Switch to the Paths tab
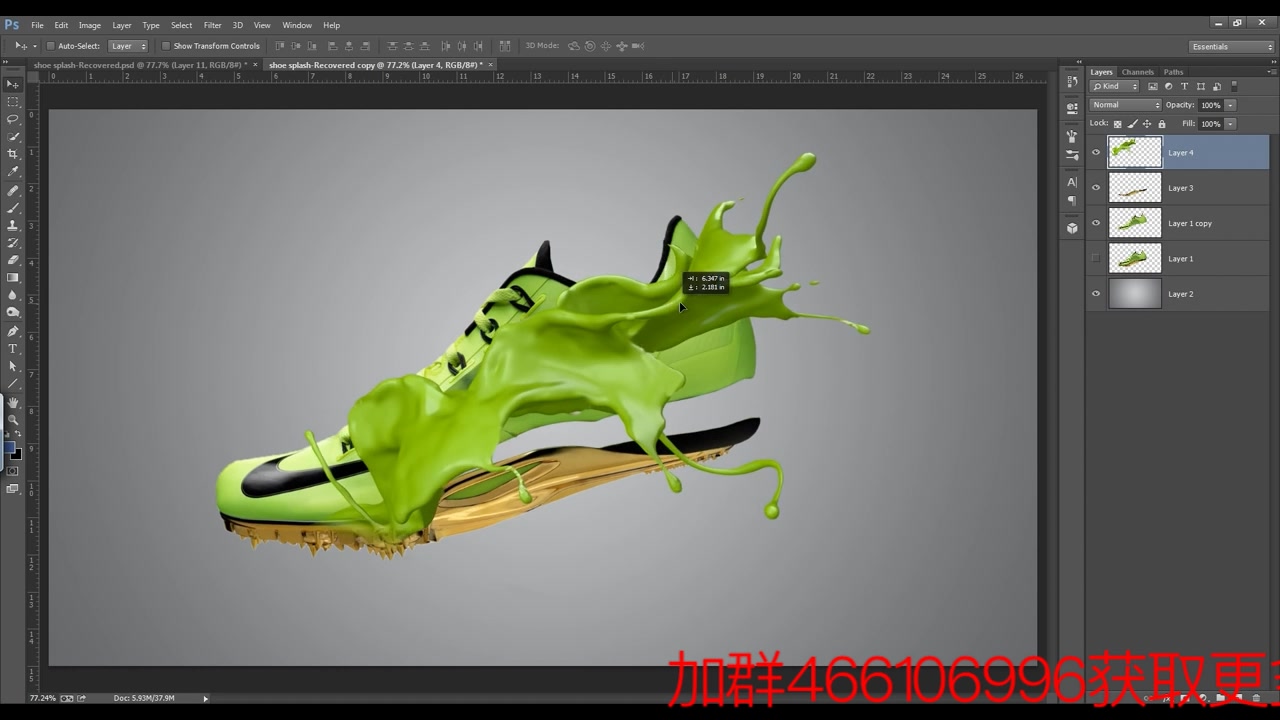 pyautogui.click(x=1173, y=72)
